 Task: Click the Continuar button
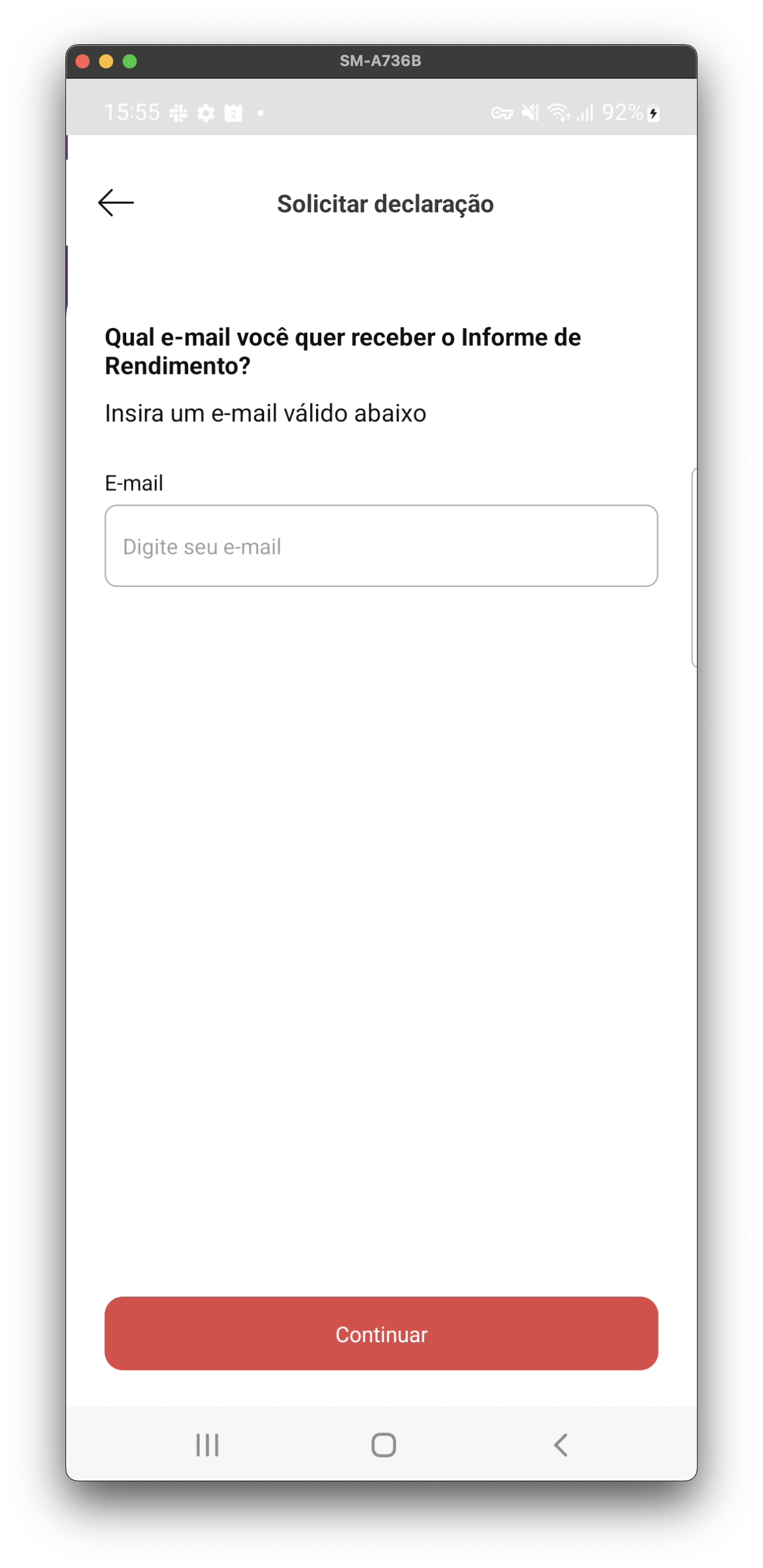[x=381, y=1333]
